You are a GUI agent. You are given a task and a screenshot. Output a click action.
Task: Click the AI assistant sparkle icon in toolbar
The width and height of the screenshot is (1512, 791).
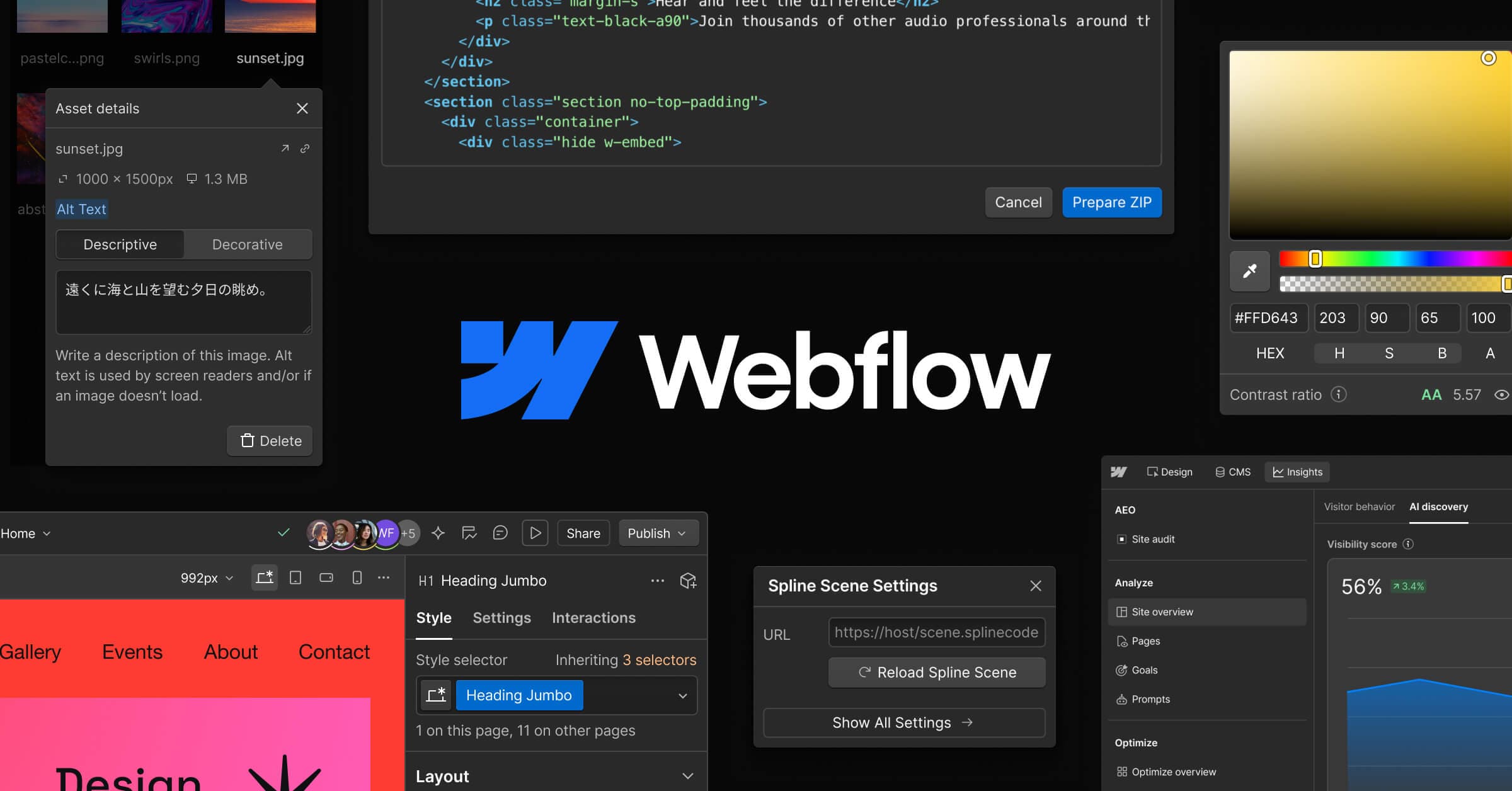coord(438,533)
